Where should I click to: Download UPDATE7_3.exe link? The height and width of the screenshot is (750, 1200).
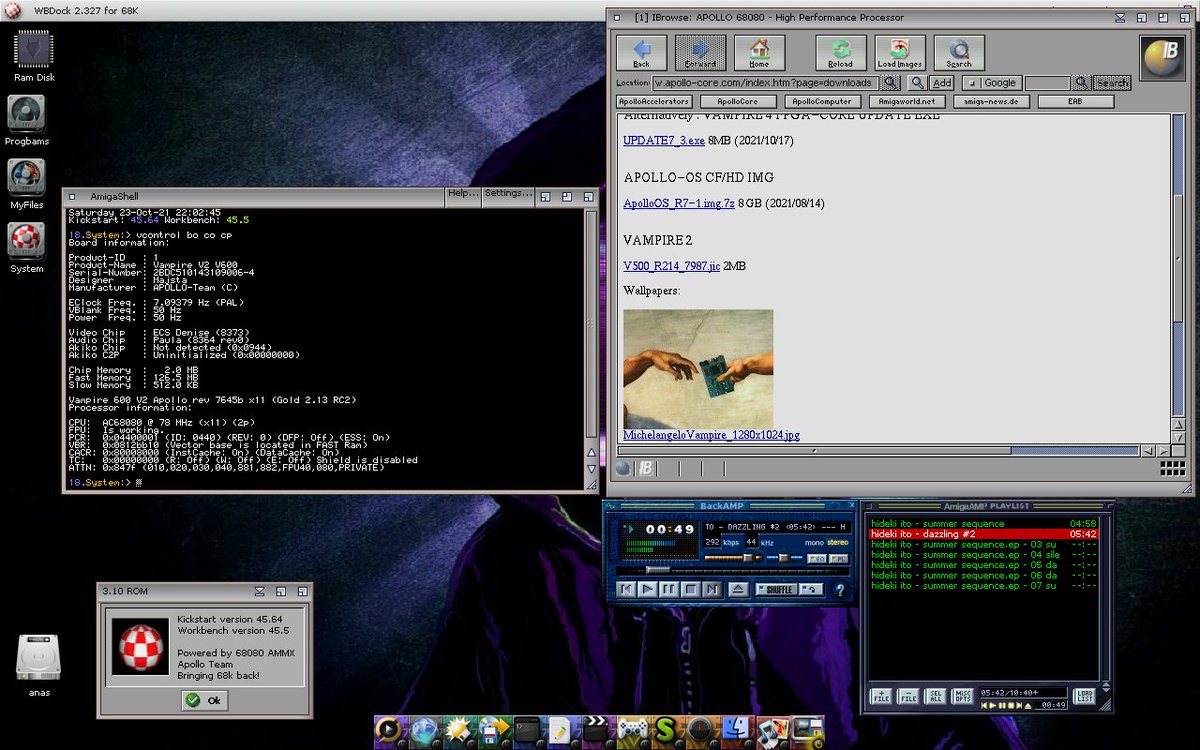664,141
